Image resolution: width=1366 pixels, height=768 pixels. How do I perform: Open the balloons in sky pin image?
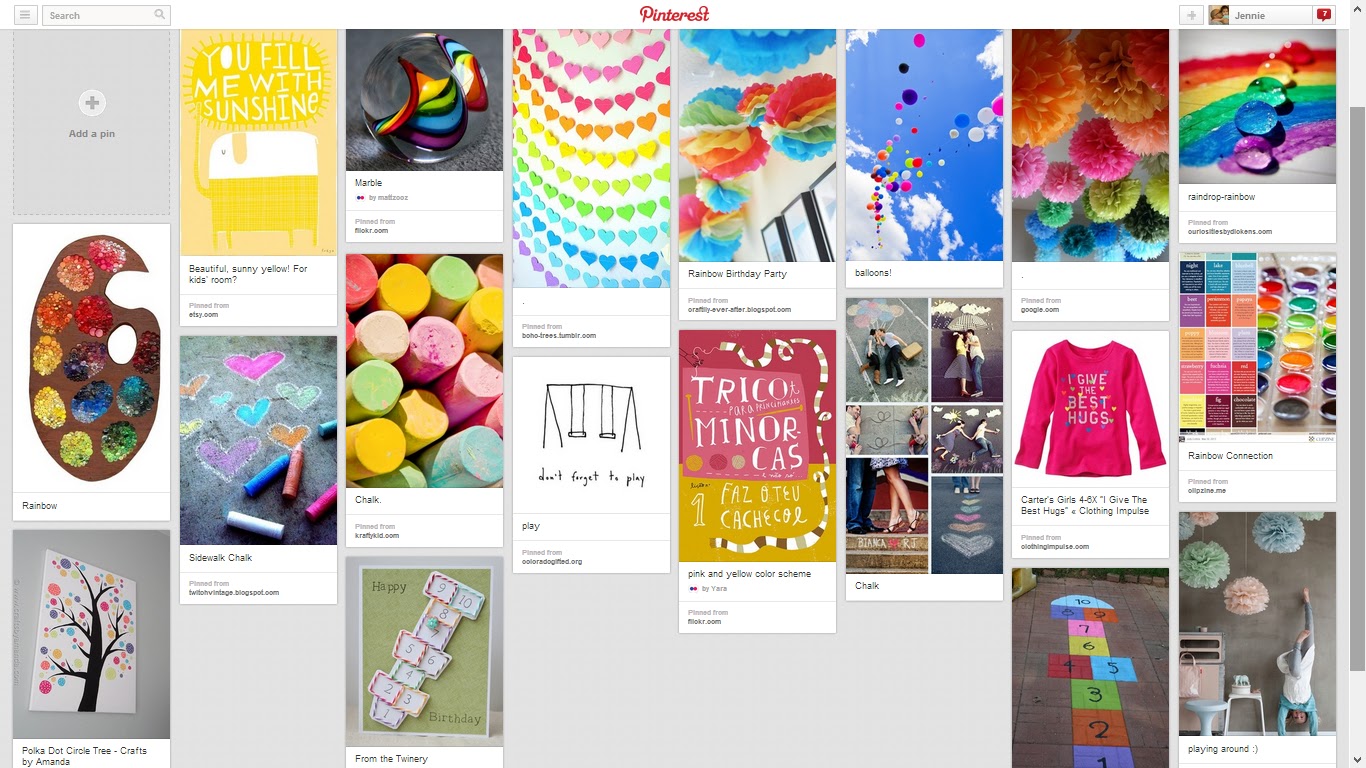(924, 145)
